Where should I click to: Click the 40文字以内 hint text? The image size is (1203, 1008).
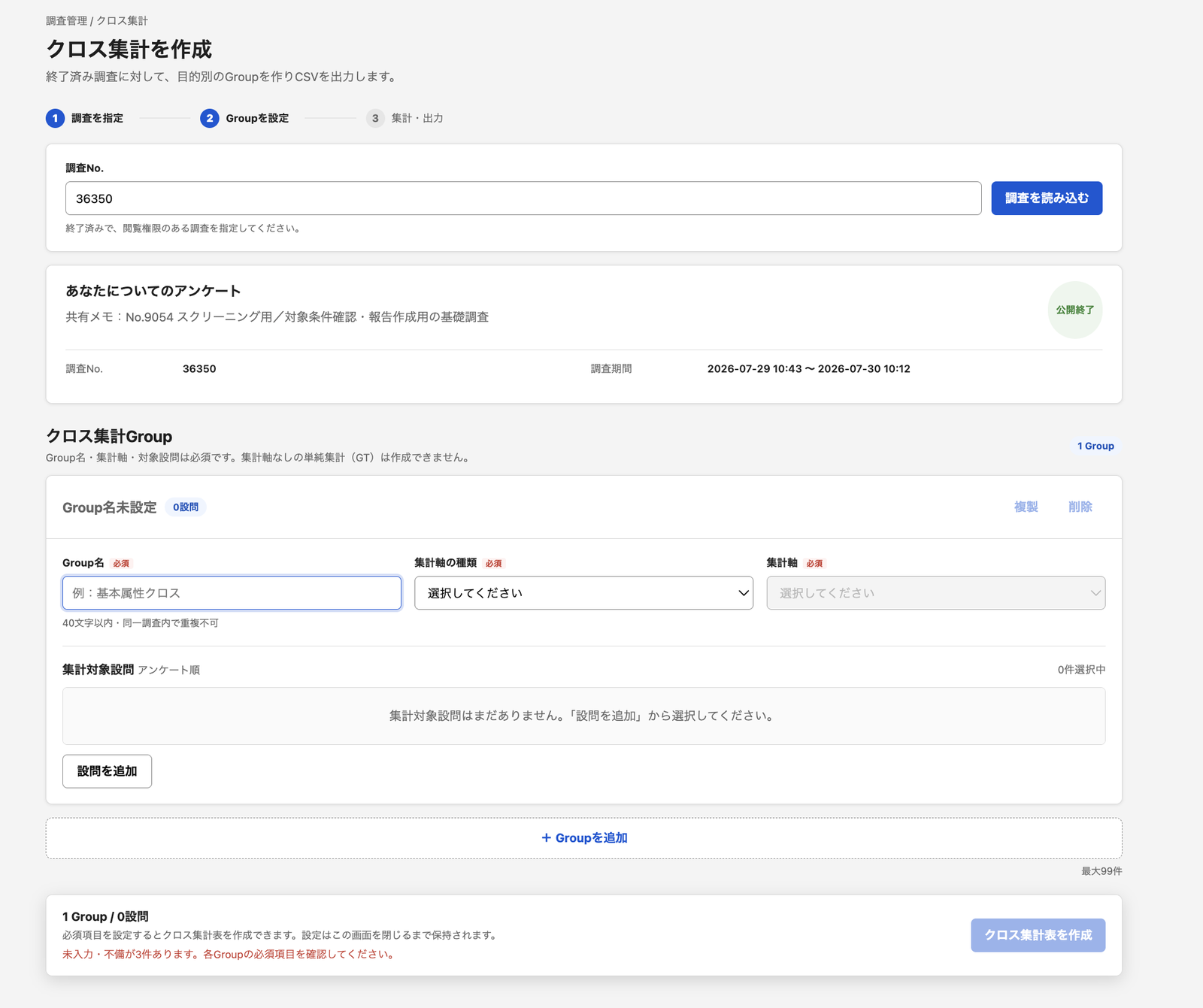point(141,623)
